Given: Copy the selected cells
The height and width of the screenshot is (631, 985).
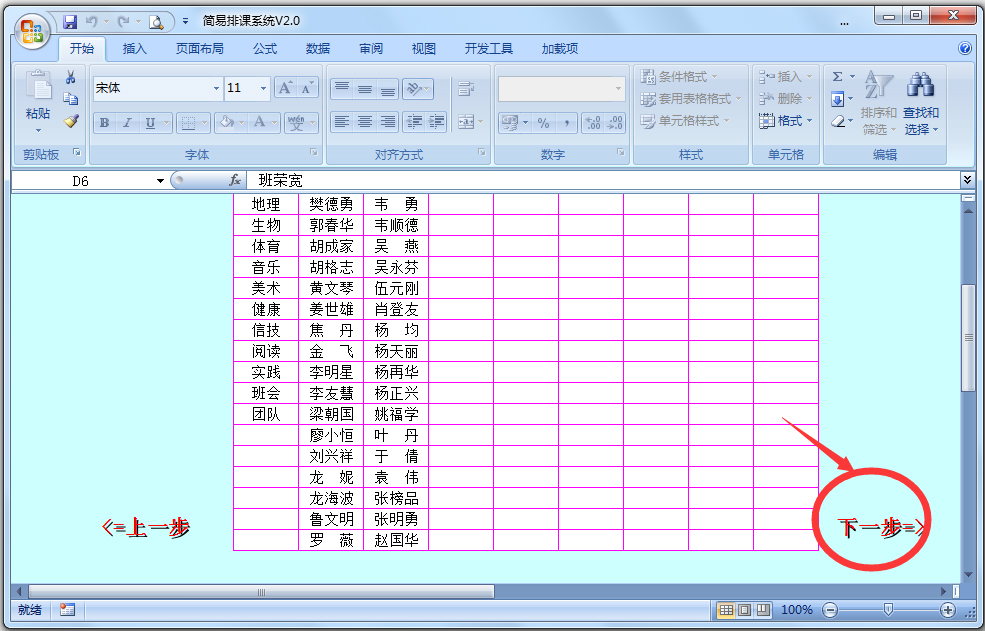Looking at the screenshot, I should pos(70,99).
